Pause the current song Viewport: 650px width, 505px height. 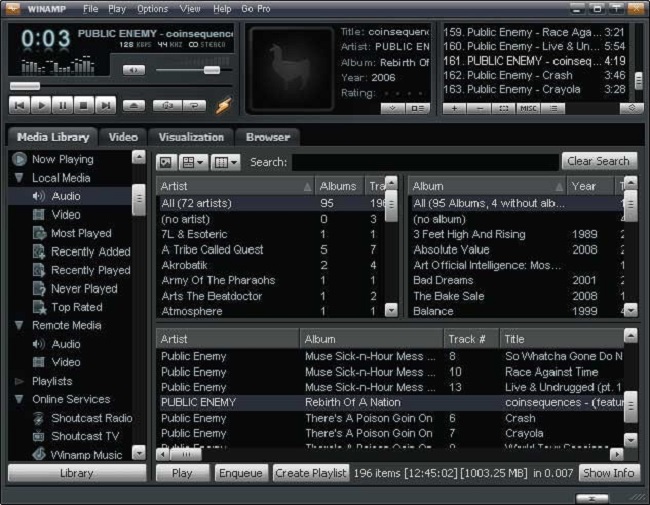pyautogui.click(x=62, y=105)
